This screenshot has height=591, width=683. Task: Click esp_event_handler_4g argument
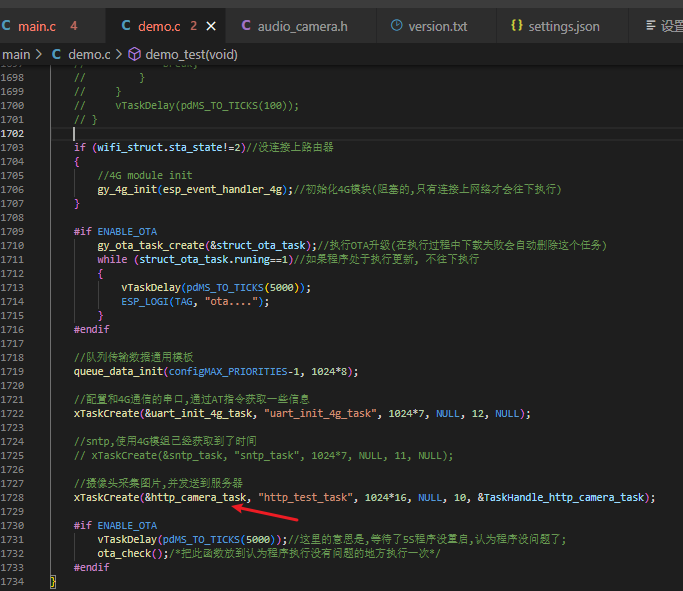pos(222,189)
